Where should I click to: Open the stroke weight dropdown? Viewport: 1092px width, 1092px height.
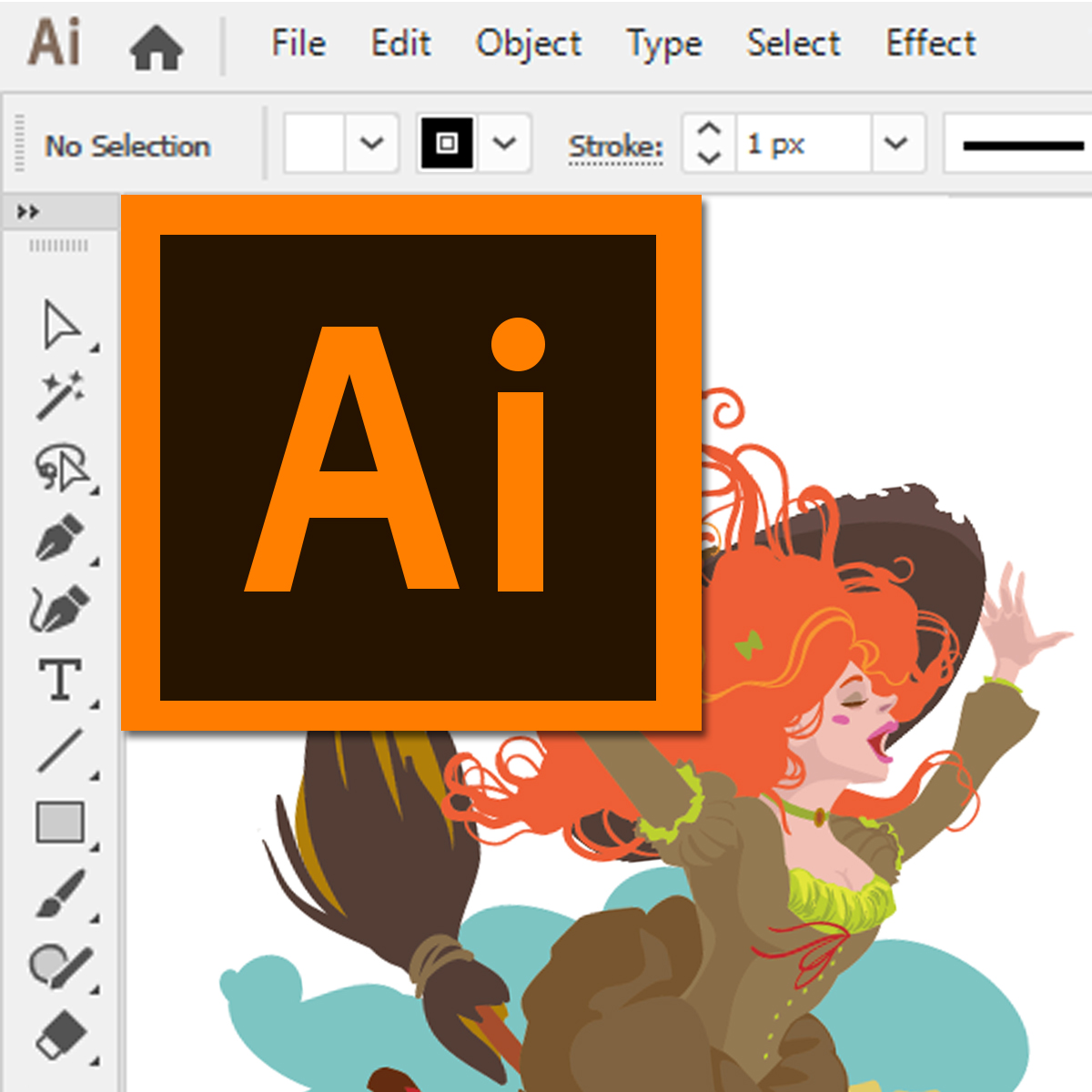[896, 143]
